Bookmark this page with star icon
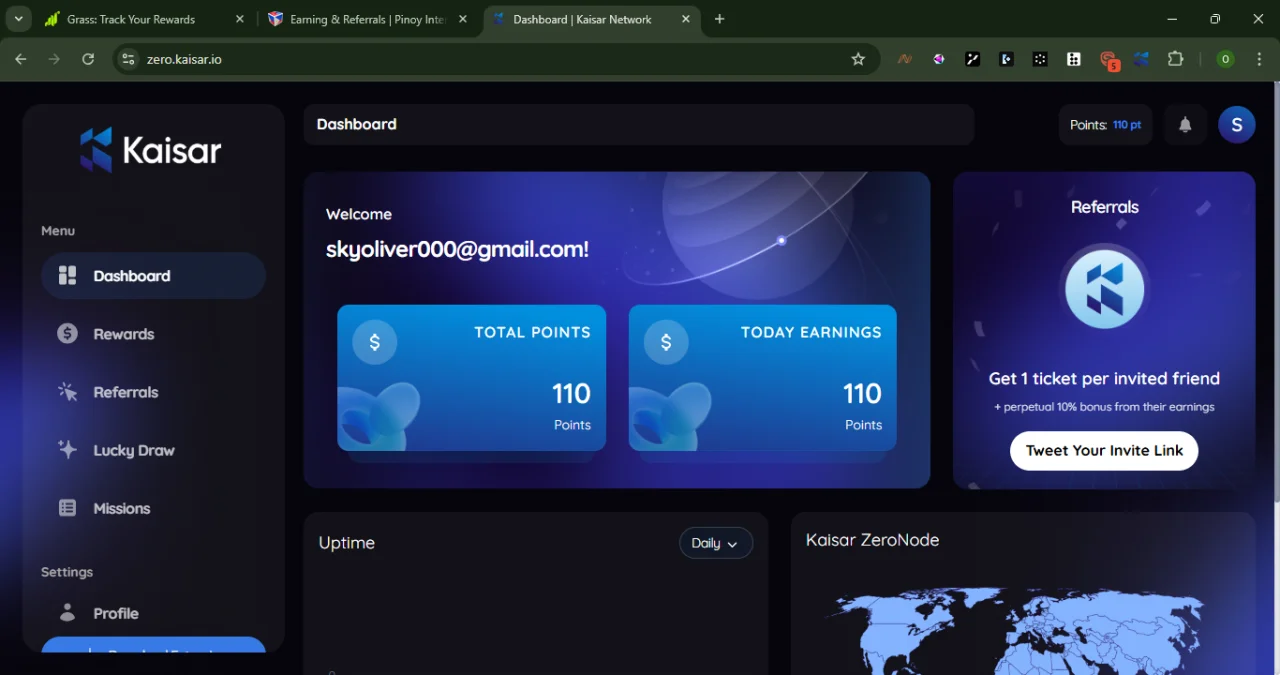 click(x=858, y=59)
